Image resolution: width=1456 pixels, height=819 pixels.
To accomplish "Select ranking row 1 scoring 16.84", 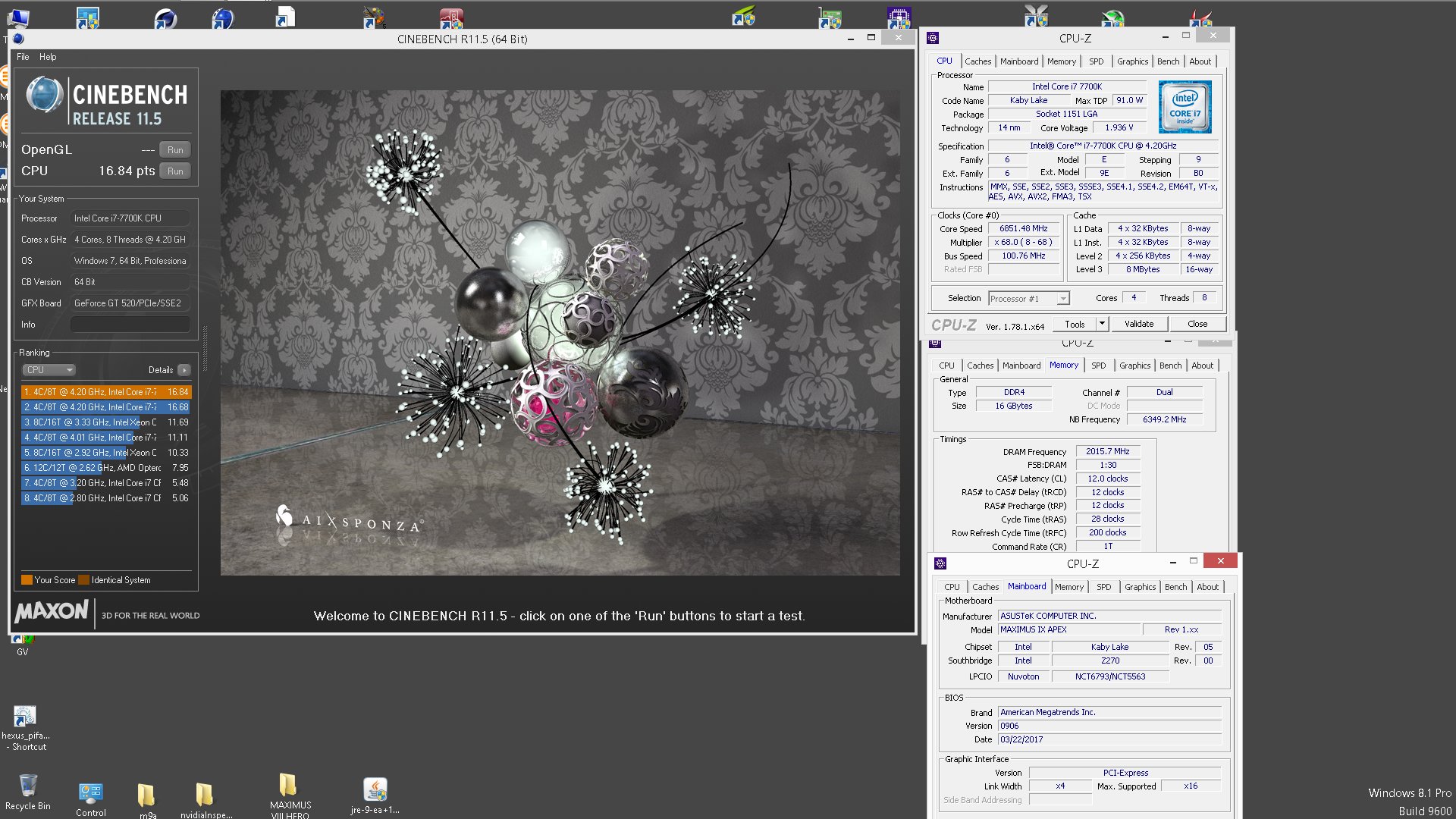I will (106, 392).
